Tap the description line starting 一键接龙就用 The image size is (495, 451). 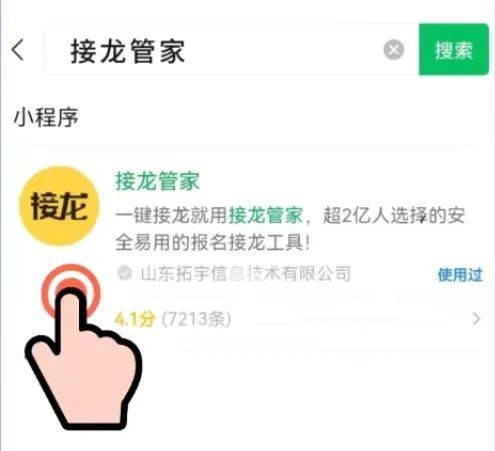click(x=290, y=215)
